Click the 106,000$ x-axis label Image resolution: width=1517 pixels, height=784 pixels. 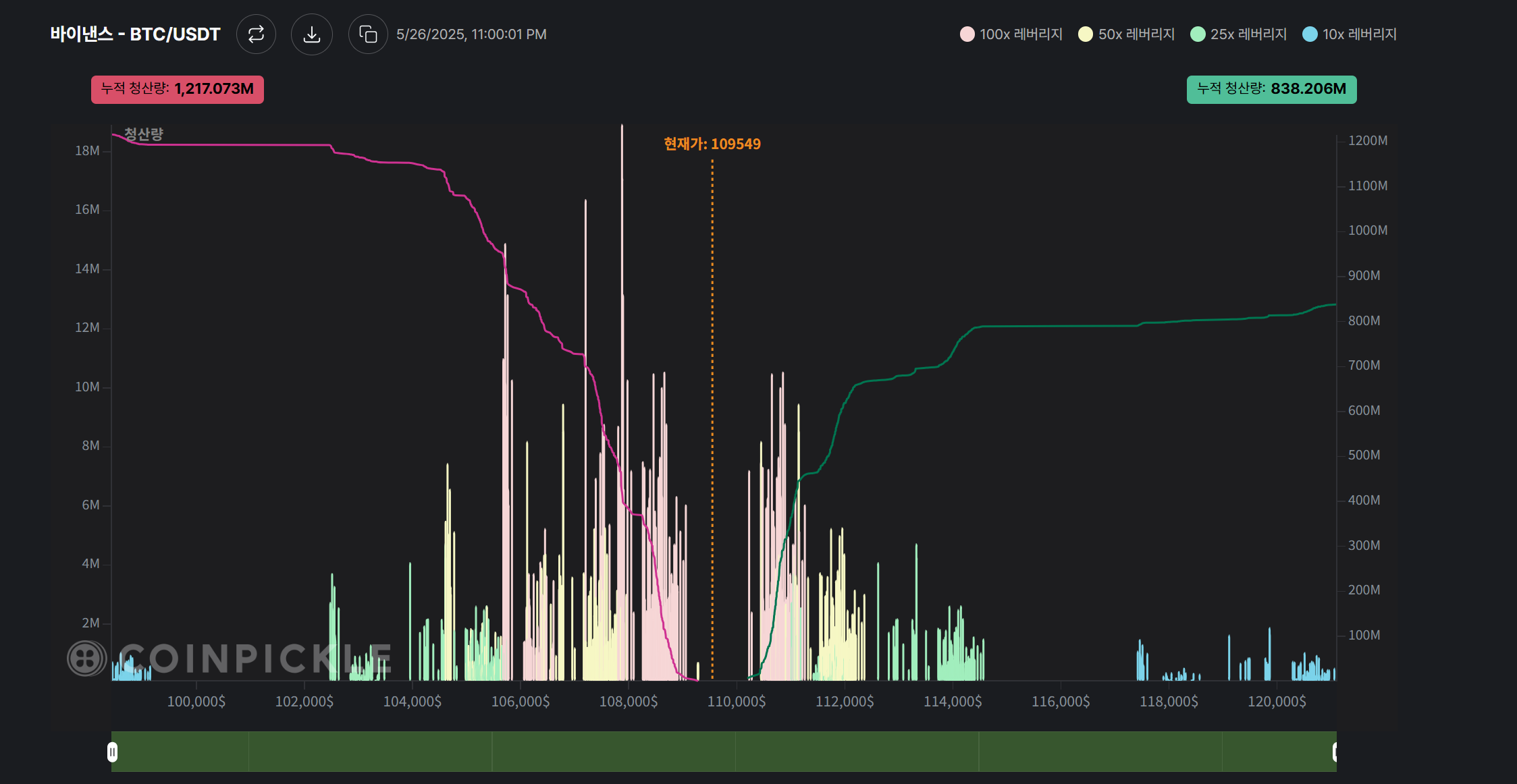[x=521, y=702]
